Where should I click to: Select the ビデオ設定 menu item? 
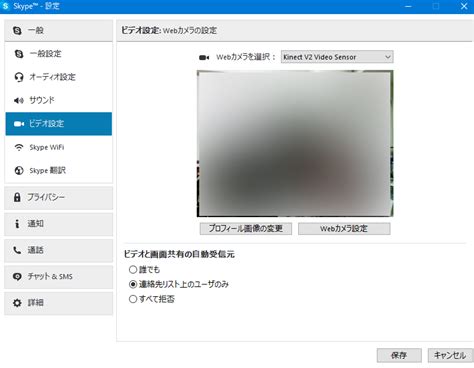coord(59,124)
